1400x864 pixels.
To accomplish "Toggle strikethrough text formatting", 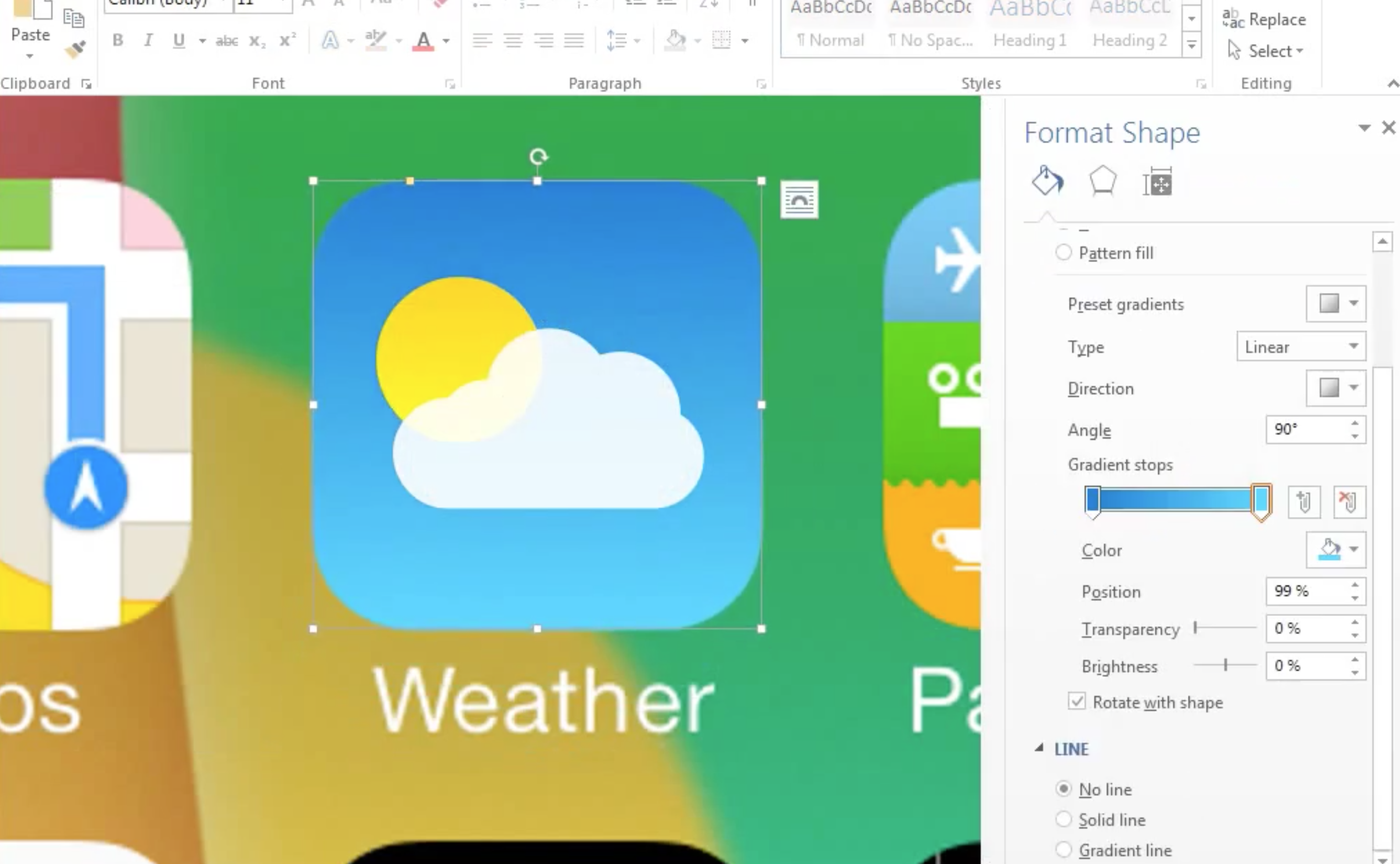I will tap(226, 40).
